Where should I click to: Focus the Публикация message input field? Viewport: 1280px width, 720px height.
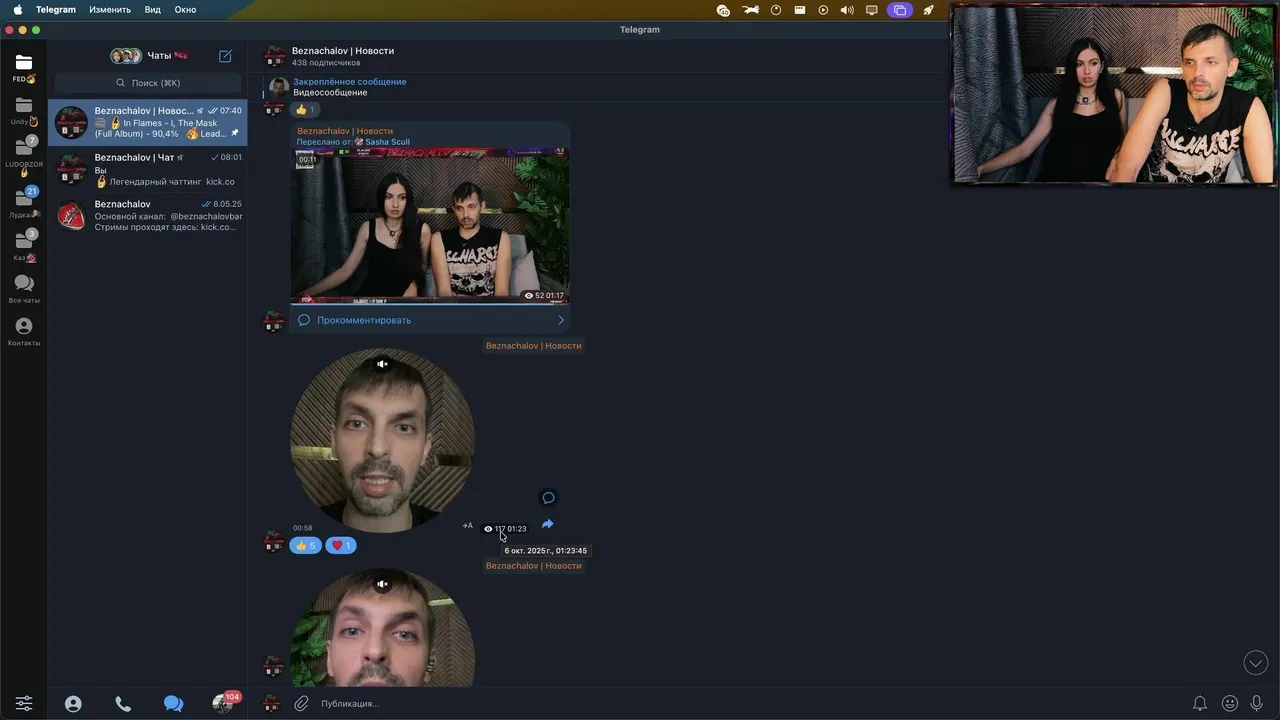tap(750, 703)
